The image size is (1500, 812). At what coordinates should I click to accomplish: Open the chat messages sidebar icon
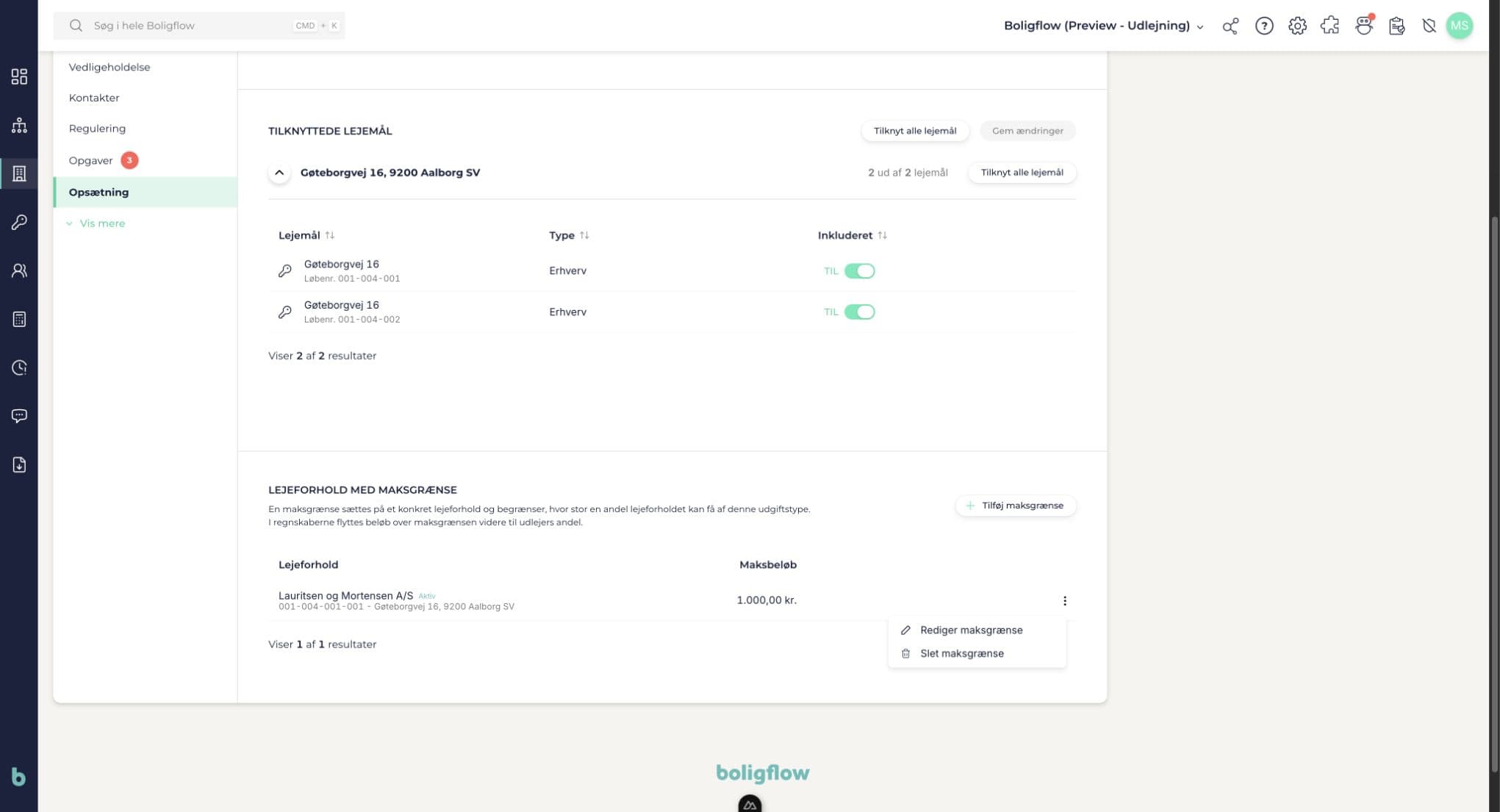click(19, 416)
